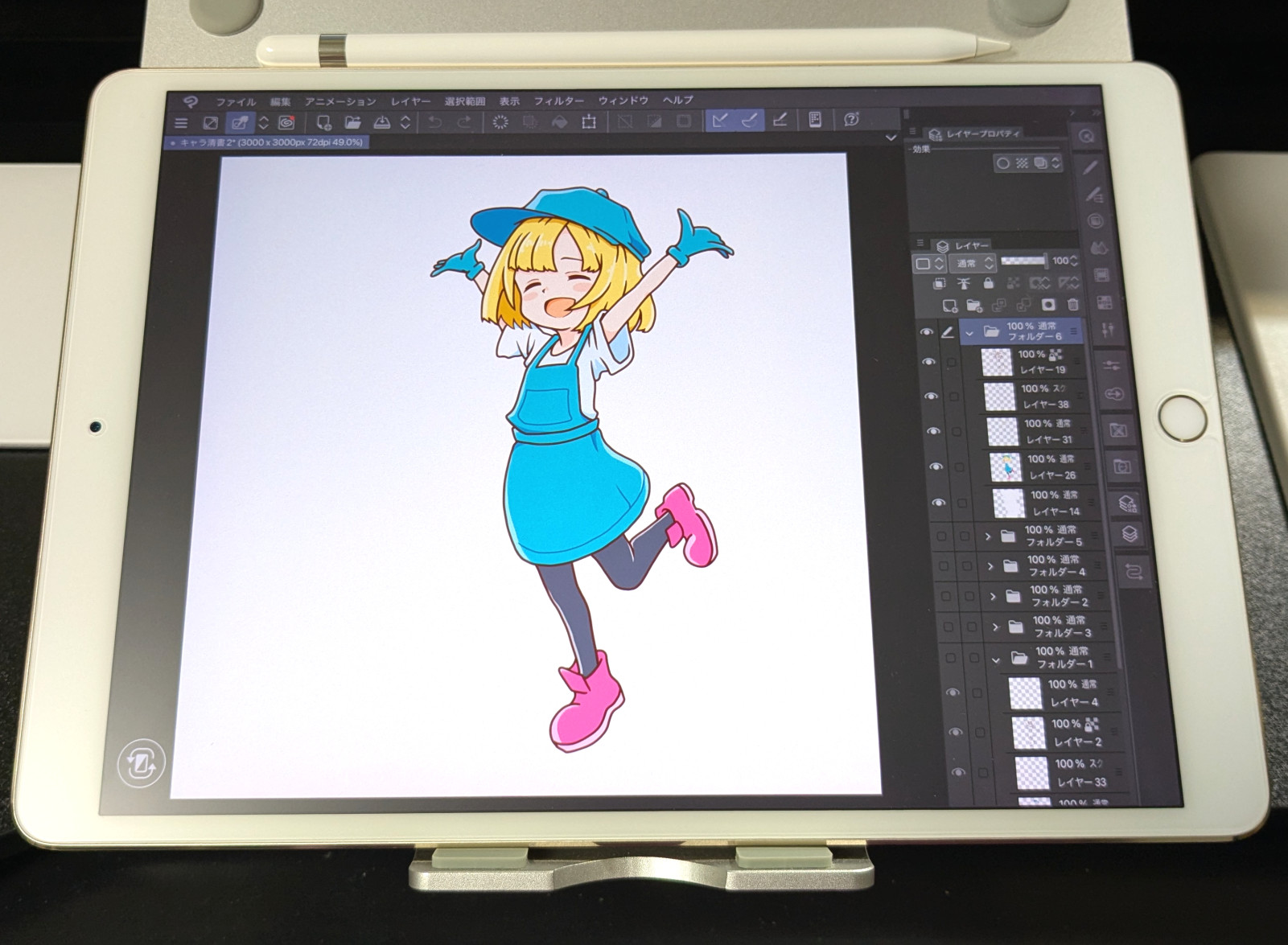Image resolution: width=1288 pixels, height=945 pixels.
Task: Click the scale/rotate transform toolbar icon
Action: tap(589, 122)
